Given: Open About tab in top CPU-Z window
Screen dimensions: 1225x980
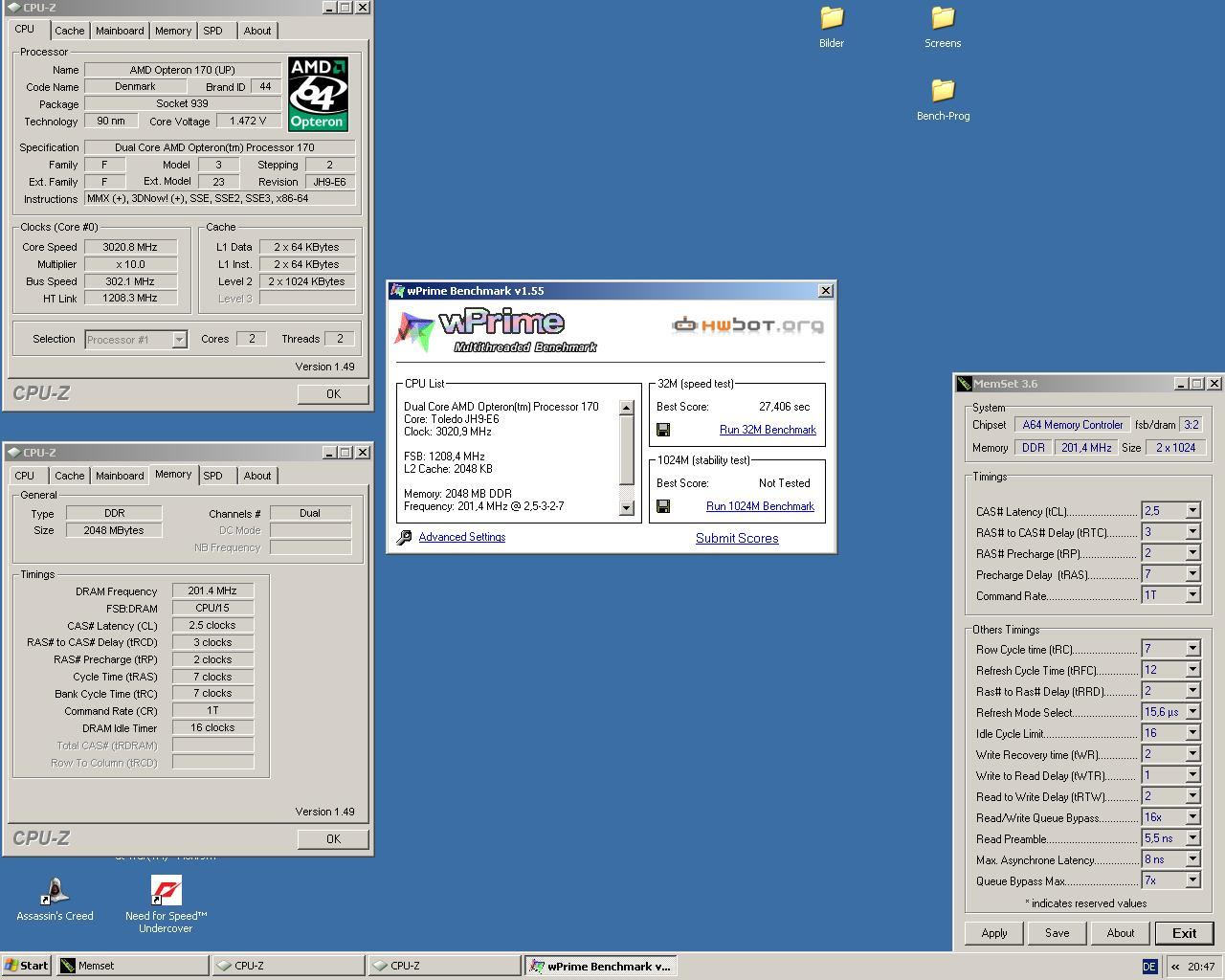Looking at the screenshot, I should pos(256,31).
